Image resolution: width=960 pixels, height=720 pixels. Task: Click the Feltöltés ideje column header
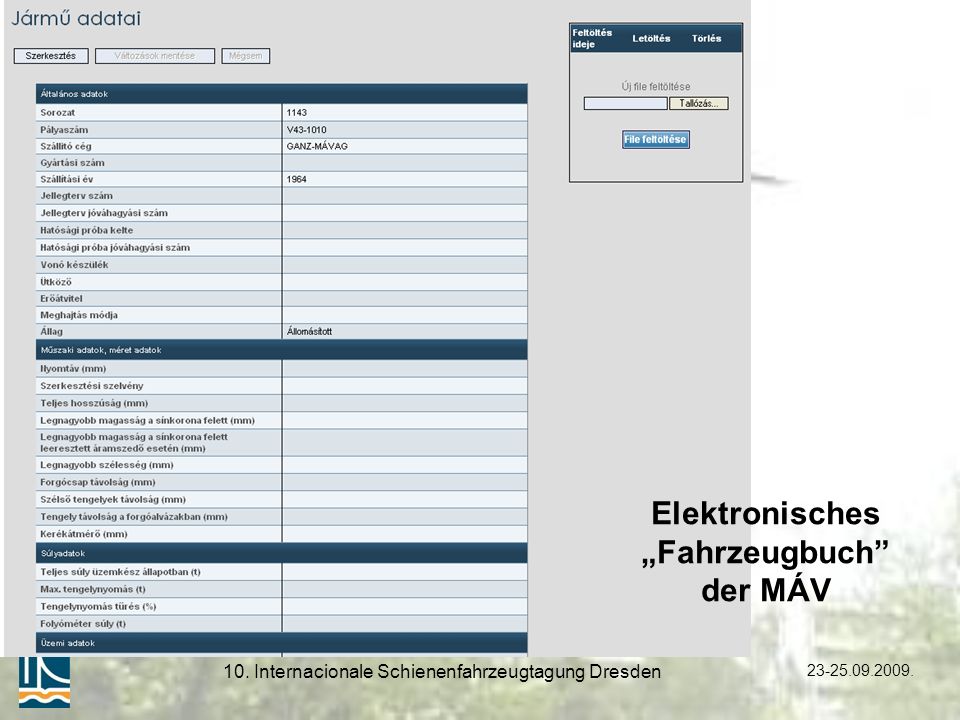click(592, 38)
